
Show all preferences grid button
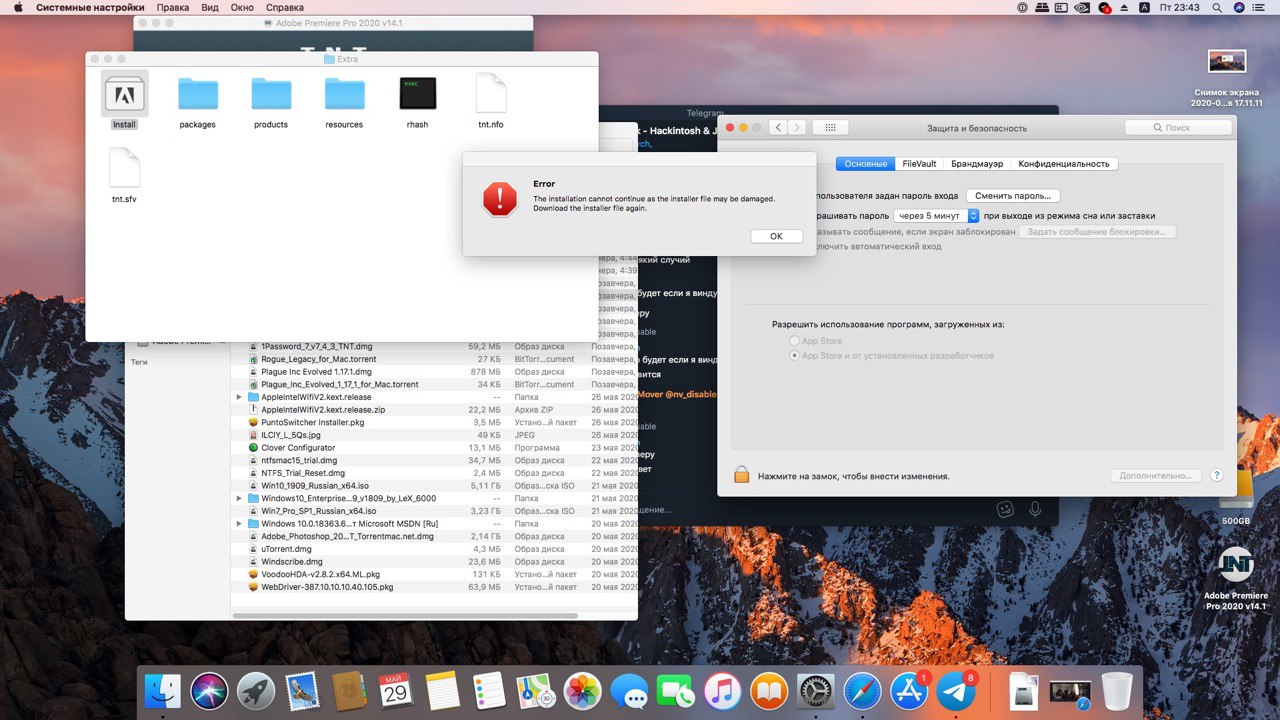831,127
